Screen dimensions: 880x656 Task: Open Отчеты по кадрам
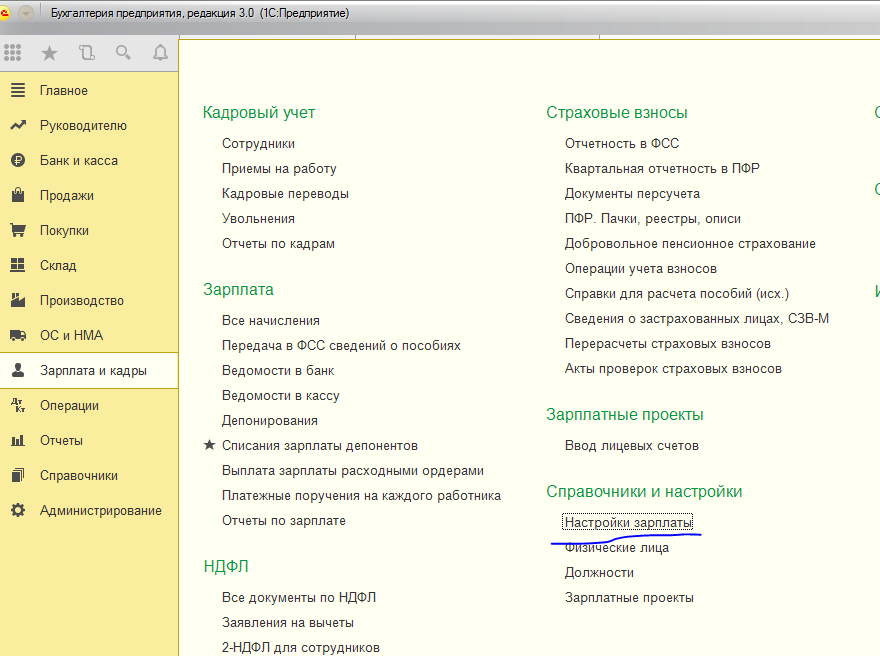pos(278,244)
